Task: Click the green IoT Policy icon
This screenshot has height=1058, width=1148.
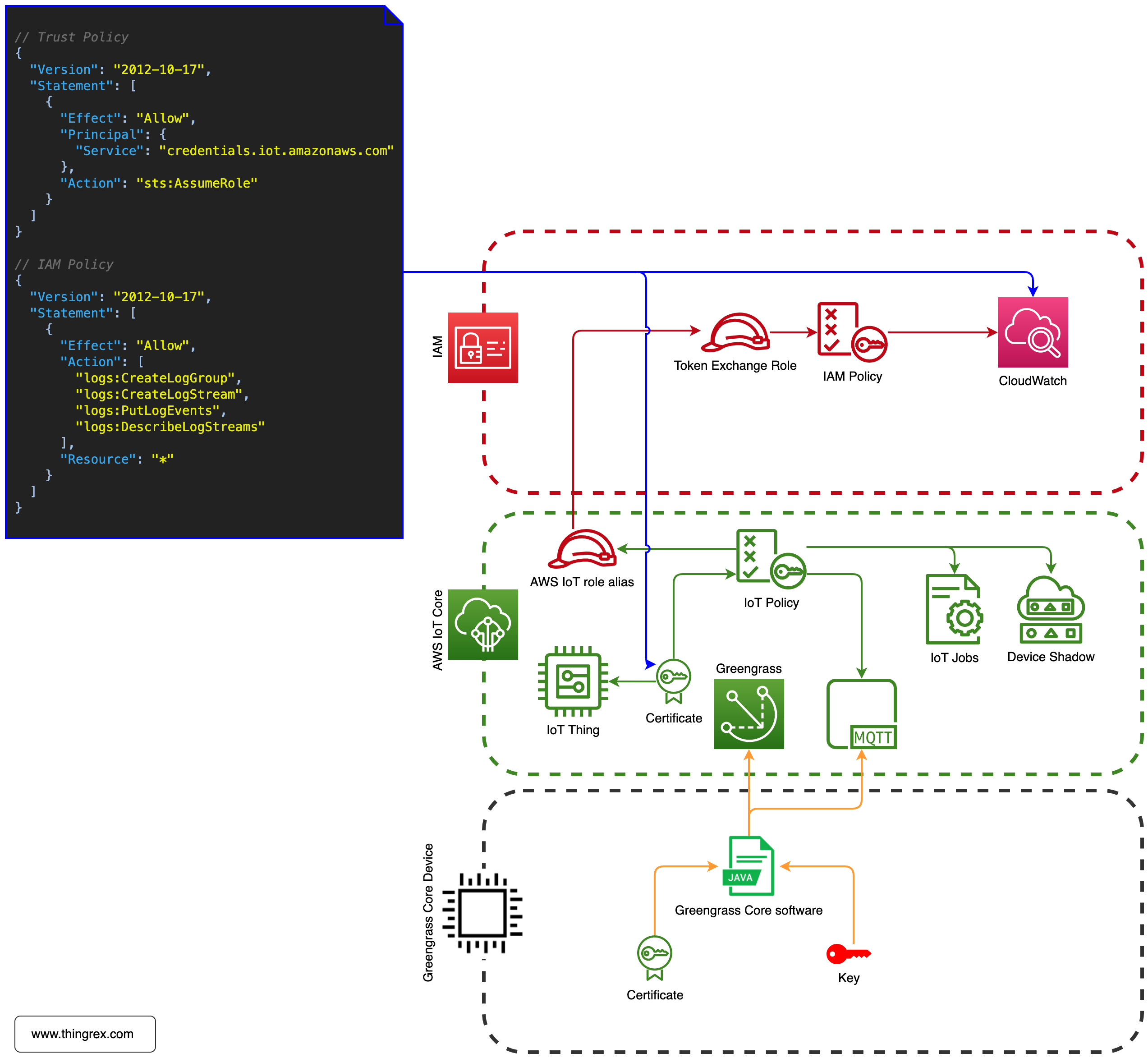Action: click(771, 559)
